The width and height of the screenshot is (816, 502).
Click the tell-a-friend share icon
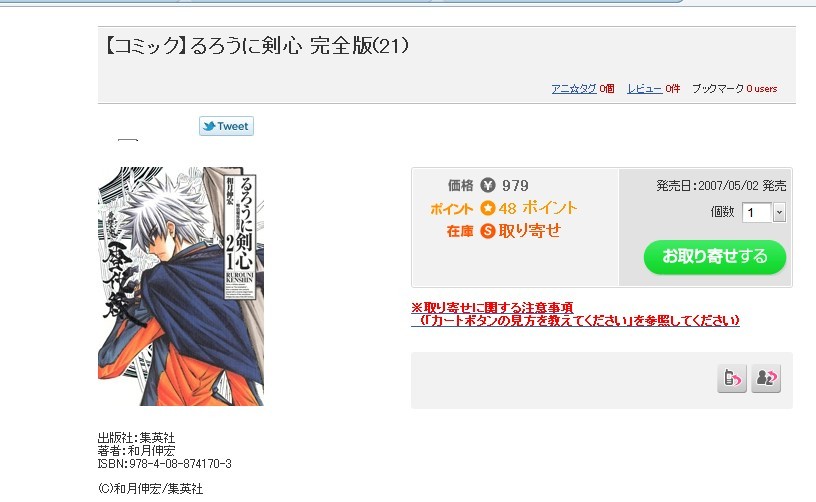tap(766, 378)
